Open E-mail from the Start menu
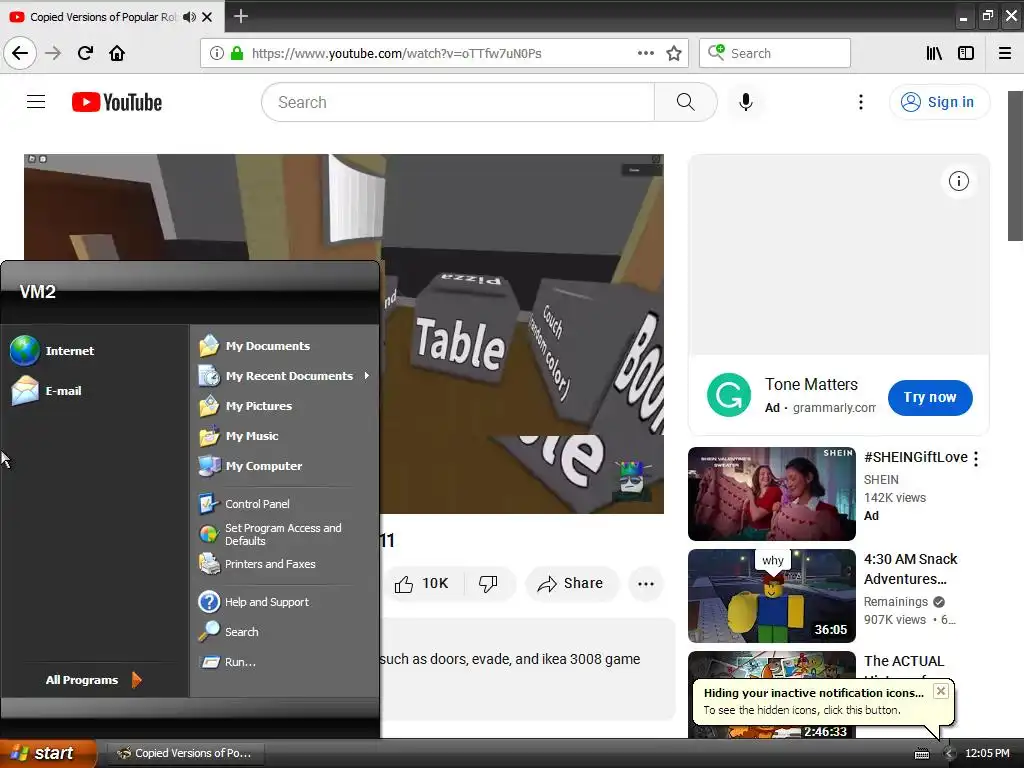The width and height of the screenshot is (1024, 768). pyautogui.click(x=47, y=391)
